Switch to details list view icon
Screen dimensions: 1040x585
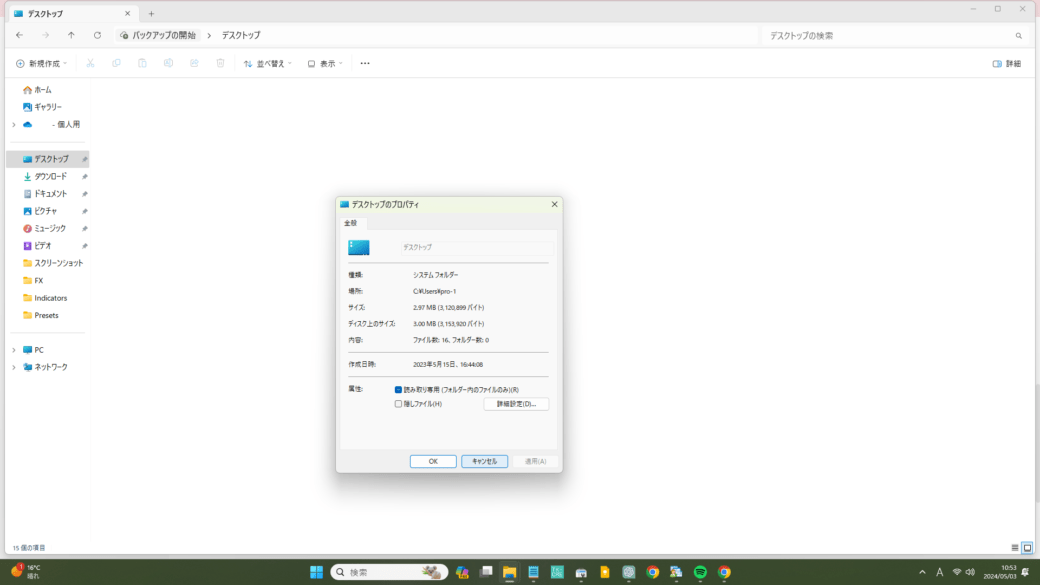[x=1015, y=548]
